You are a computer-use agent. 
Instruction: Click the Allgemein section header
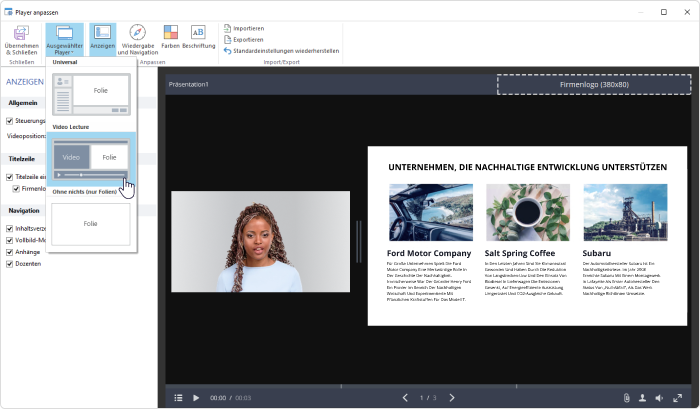tap(23, 103)
